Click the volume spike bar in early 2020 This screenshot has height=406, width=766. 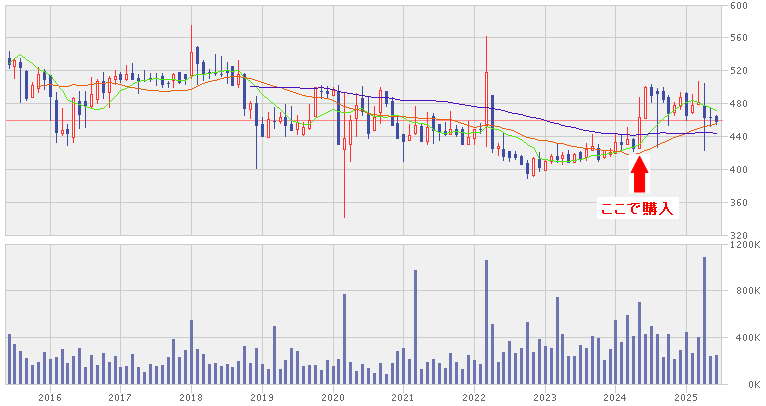click(344, 339)
